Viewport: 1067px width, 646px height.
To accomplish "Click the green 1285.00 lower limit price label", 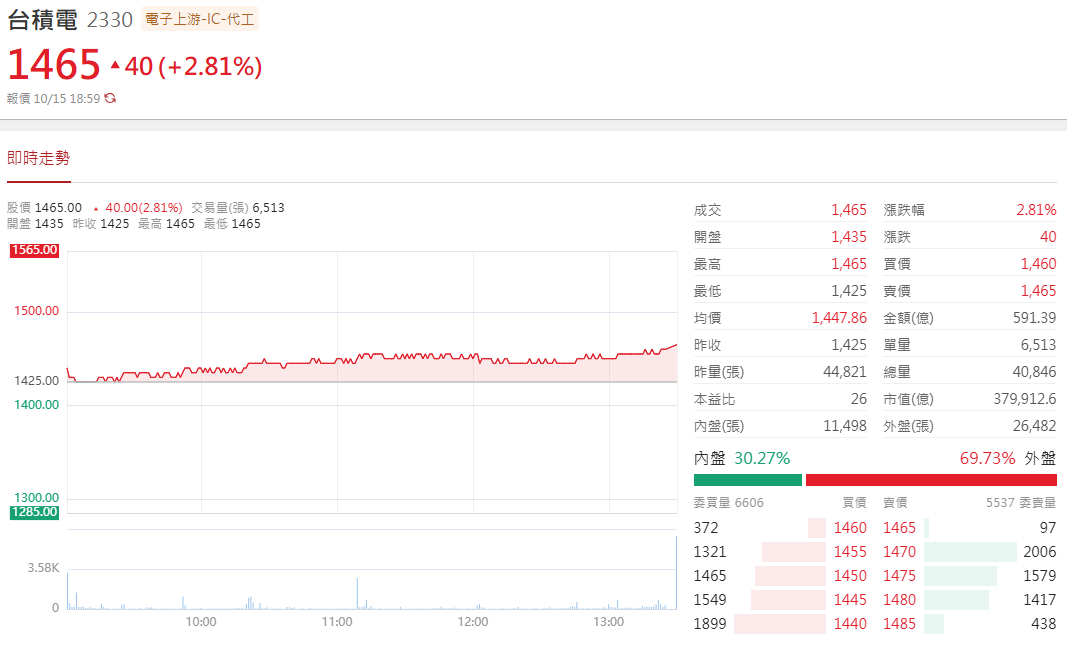I will [x=35, y=512].
